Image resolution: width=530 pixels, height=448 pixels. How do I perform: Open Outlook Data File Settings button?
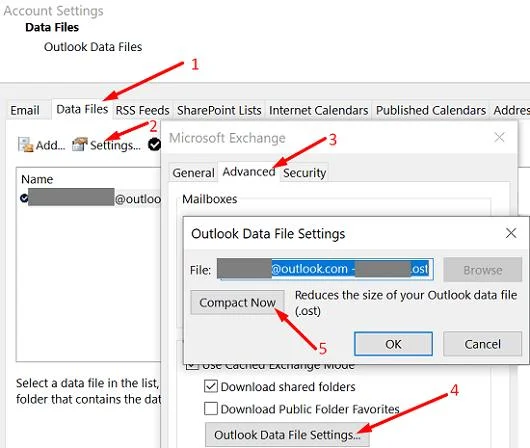click(x=287, y=434)
